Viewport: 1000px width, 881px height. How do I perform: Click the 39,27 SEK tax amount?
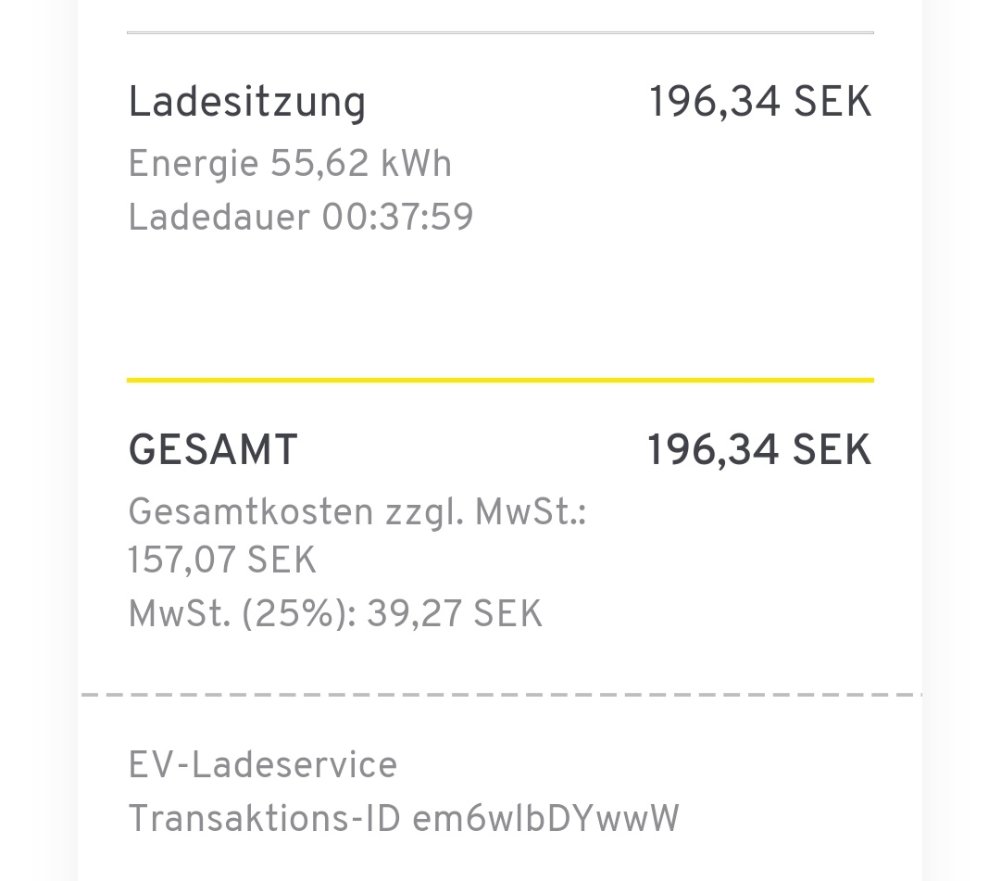[x=454, y=614]
